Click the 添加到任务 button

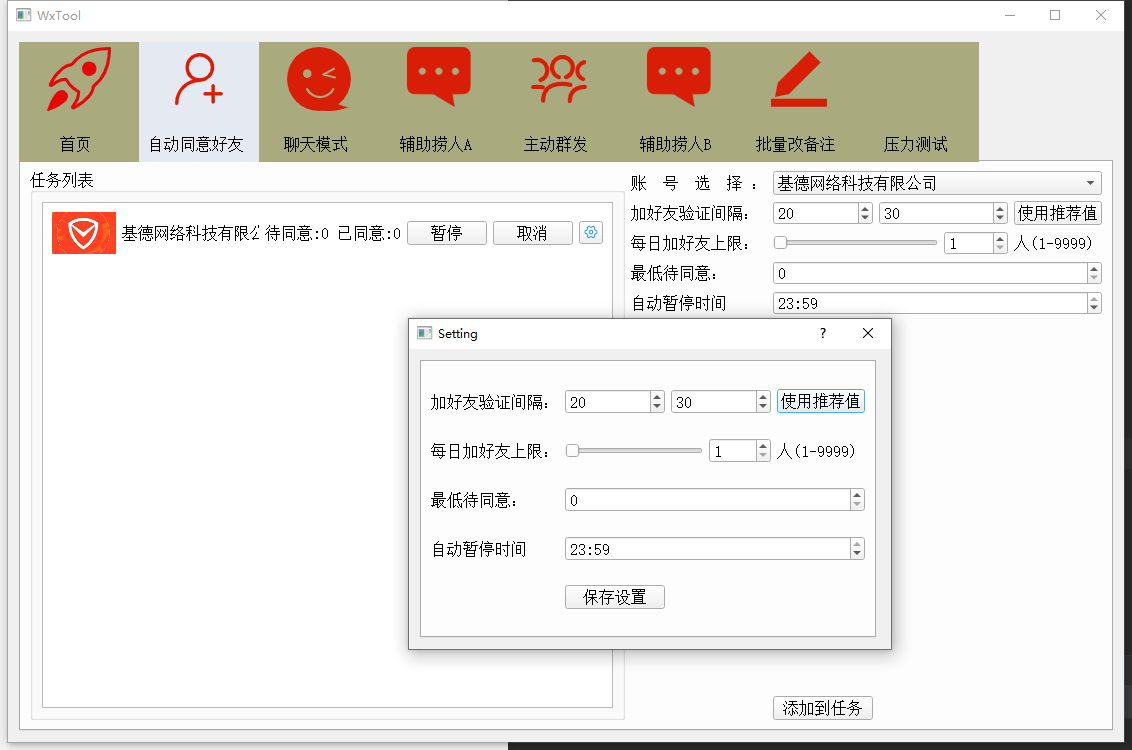click(x=823, y=708)
